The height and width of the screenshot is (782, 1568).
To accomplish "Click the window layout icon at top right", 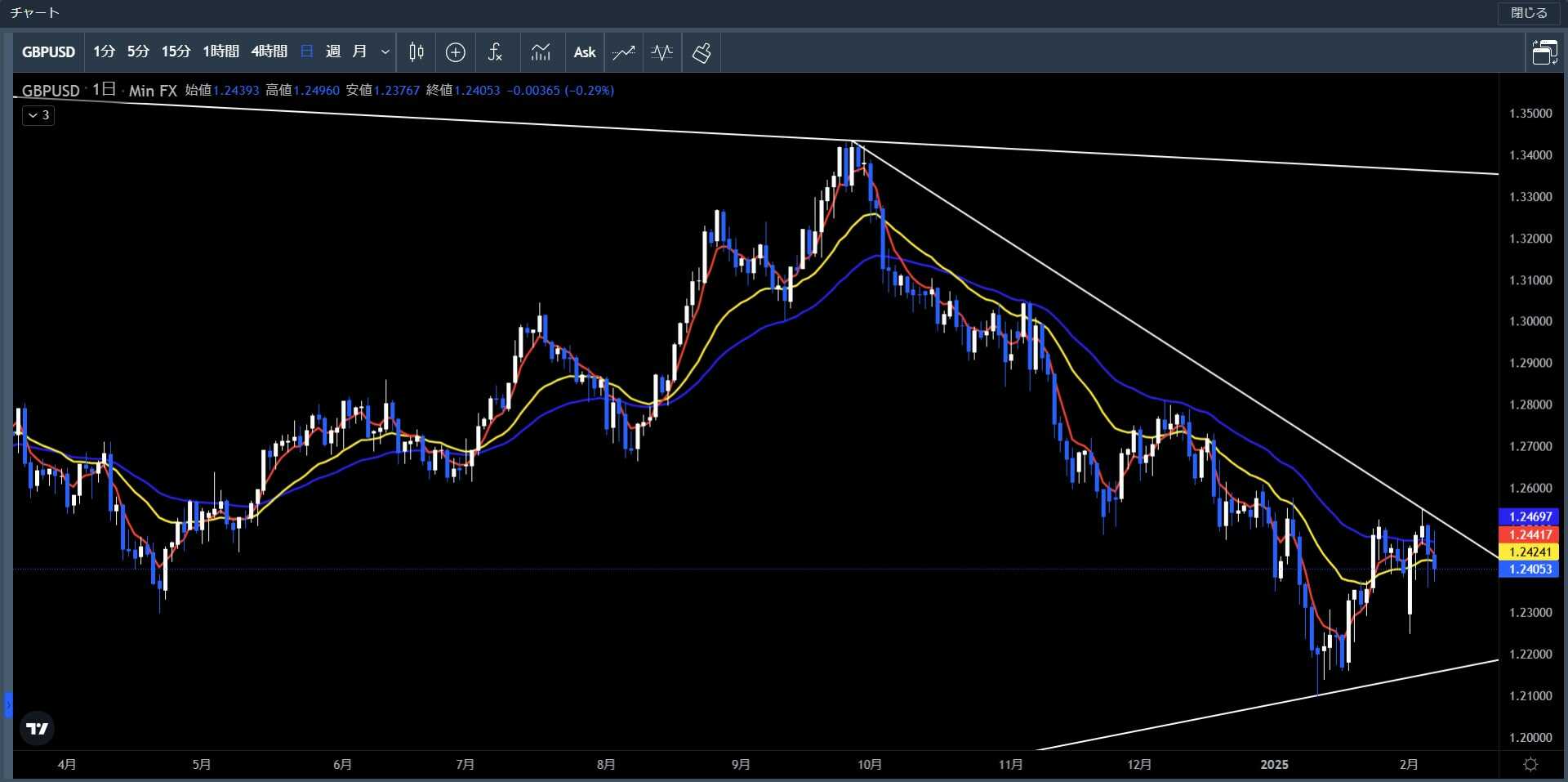I will [x=1544, y=52].
